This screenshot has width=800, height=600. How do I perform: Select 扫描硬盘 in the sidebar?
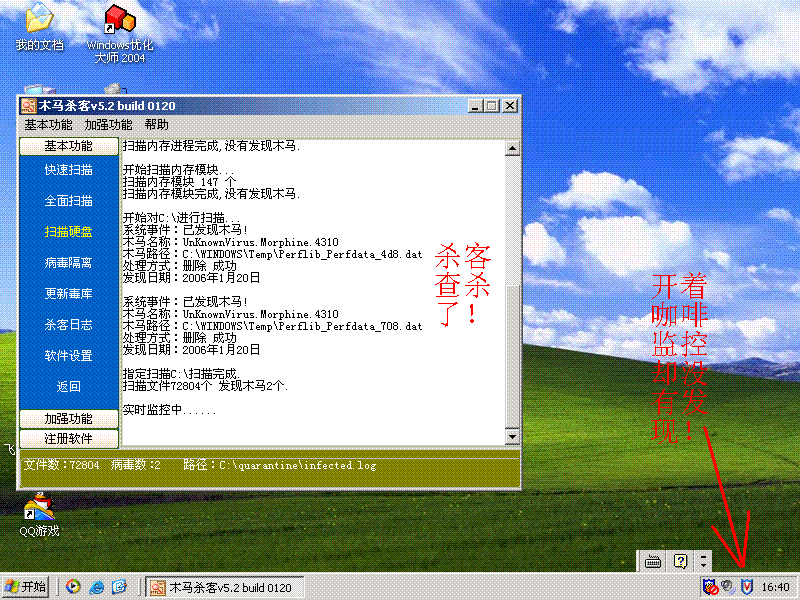[x=68, y=232]
